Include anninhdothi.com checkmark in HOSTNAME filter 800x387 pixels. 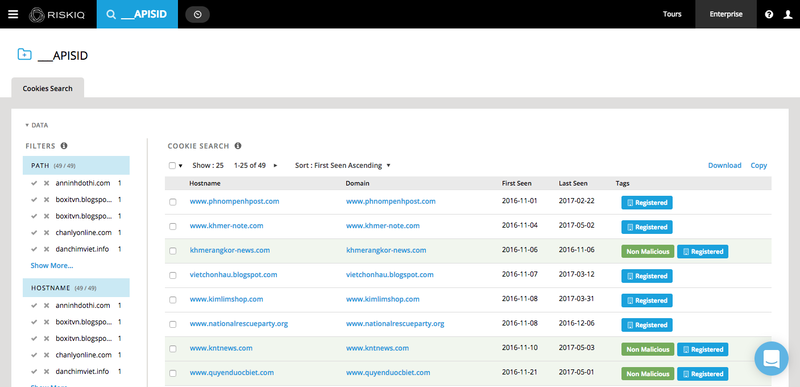34,305
